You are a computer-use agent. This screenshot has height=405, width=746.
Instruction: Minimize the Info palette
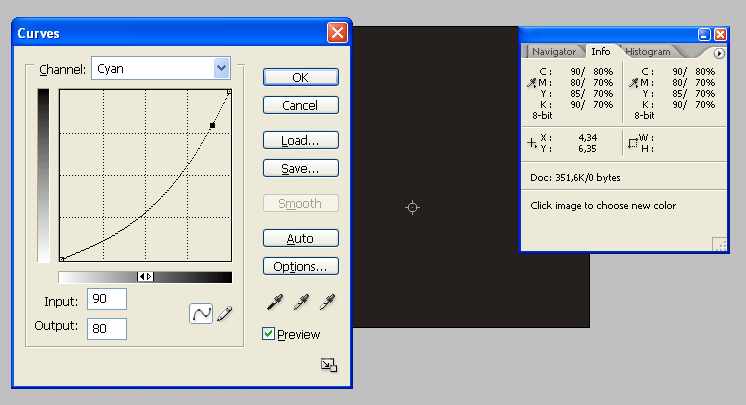click(704, 34)
